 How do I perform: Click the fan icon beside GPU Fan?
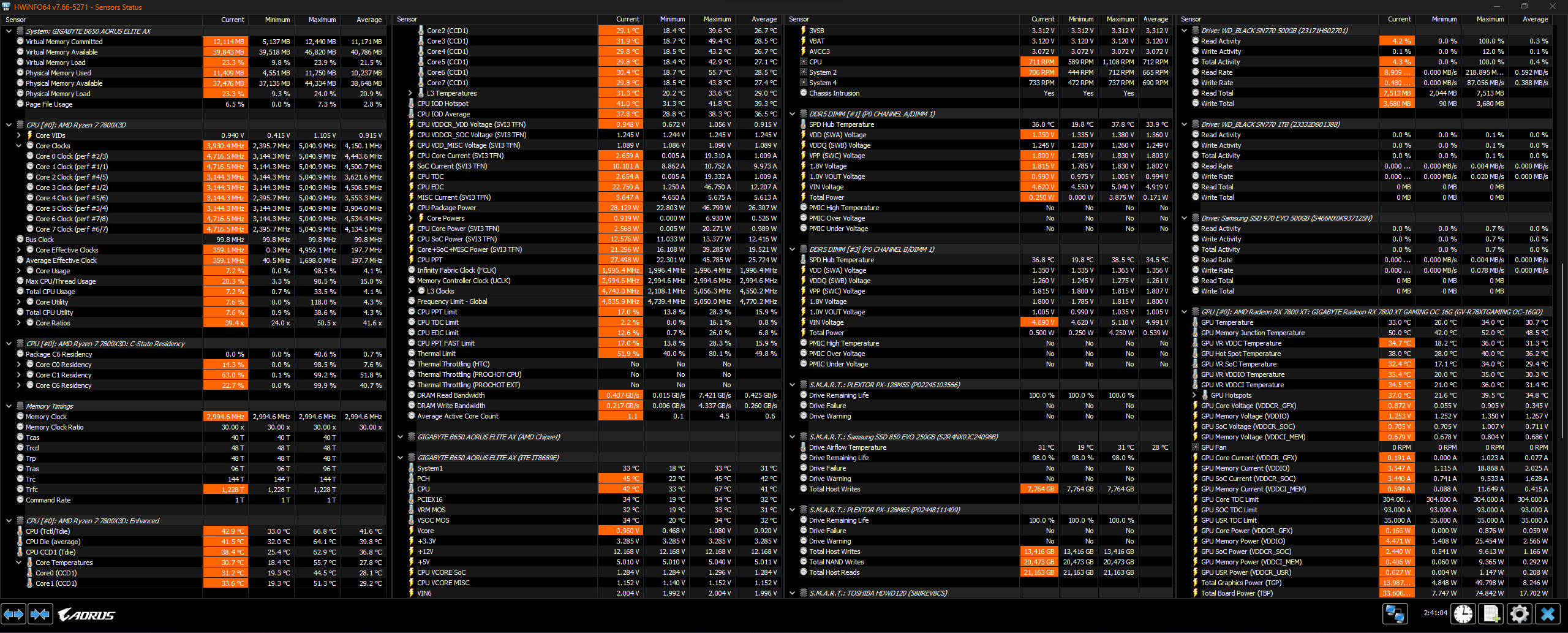tap(1196, 447)
